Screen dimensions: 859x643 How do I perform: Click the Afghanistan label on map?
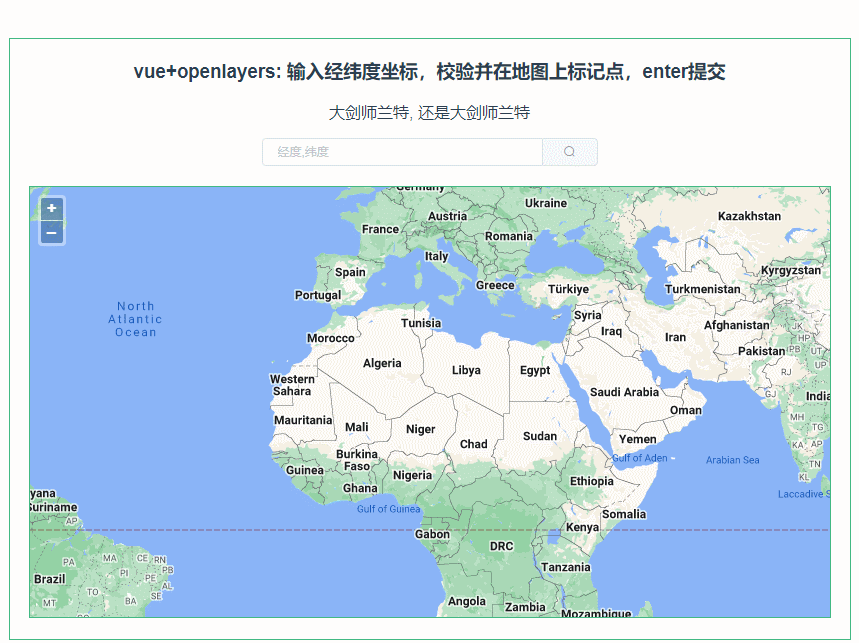click(x=737, y=325)
